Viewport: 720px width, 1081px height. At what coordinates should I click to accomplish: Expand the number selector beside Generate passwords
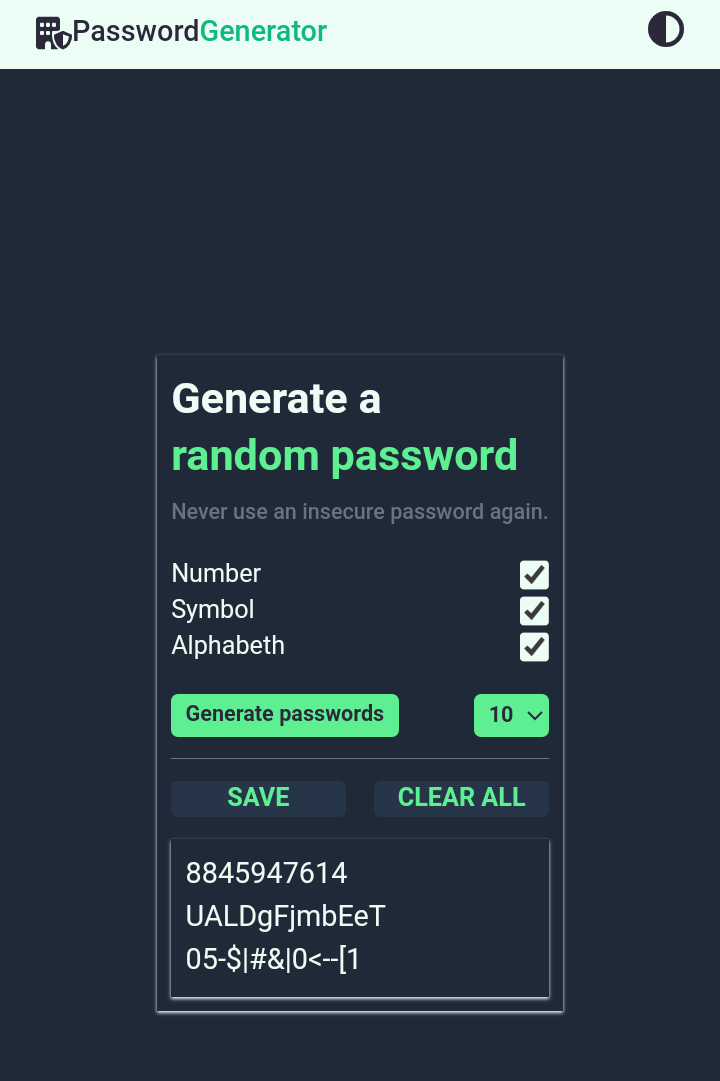[x=511, y=715]
